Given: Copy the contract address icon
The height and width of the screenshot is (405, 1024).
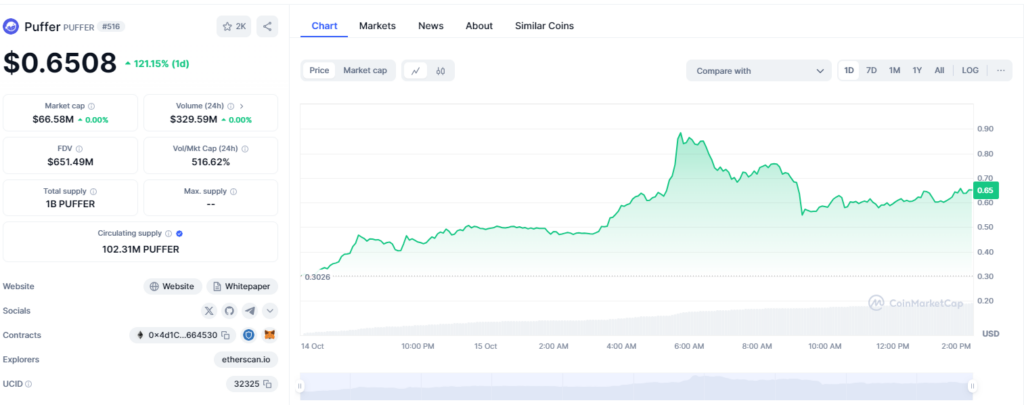Looking at the screenshot, I should (225, 335).
